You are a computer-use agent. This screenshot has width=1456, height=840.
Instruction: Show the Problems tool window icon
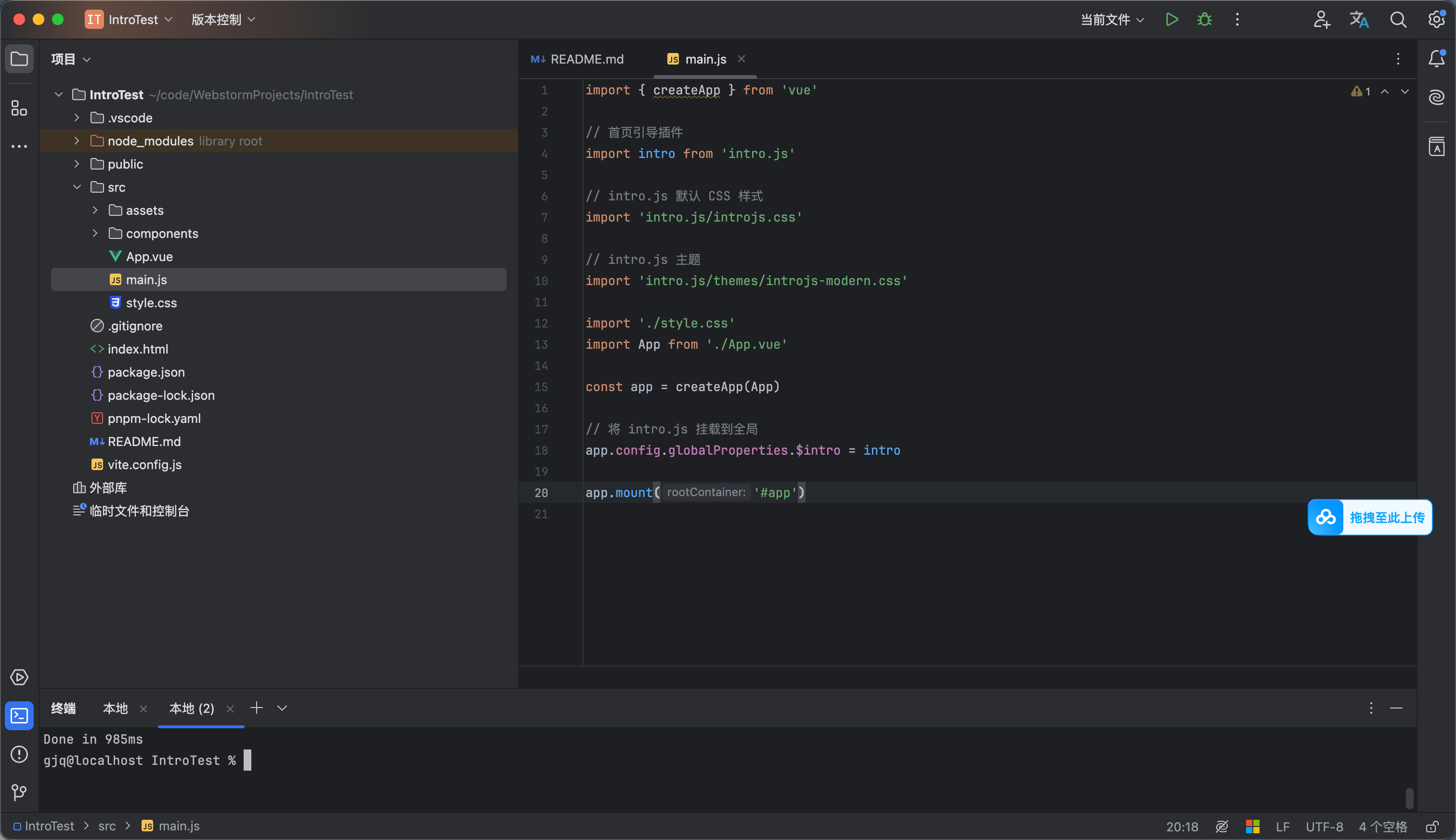tap(19, 754)
